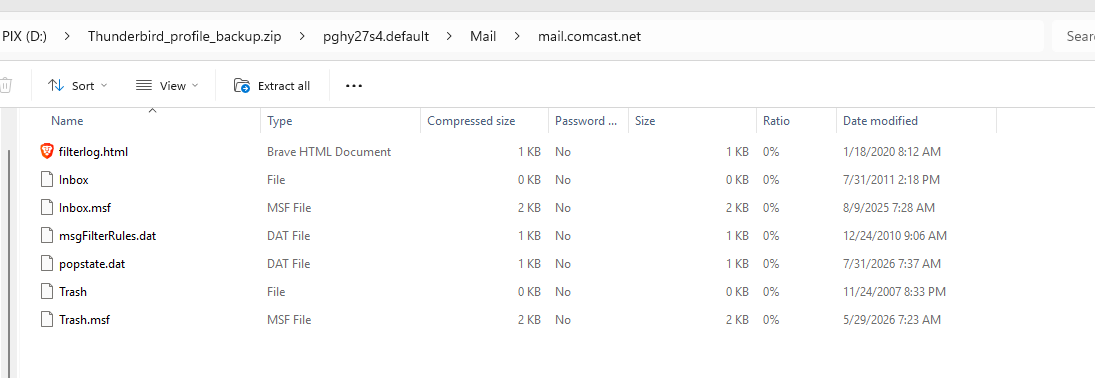Open the View dropdown

pos(167,86)
